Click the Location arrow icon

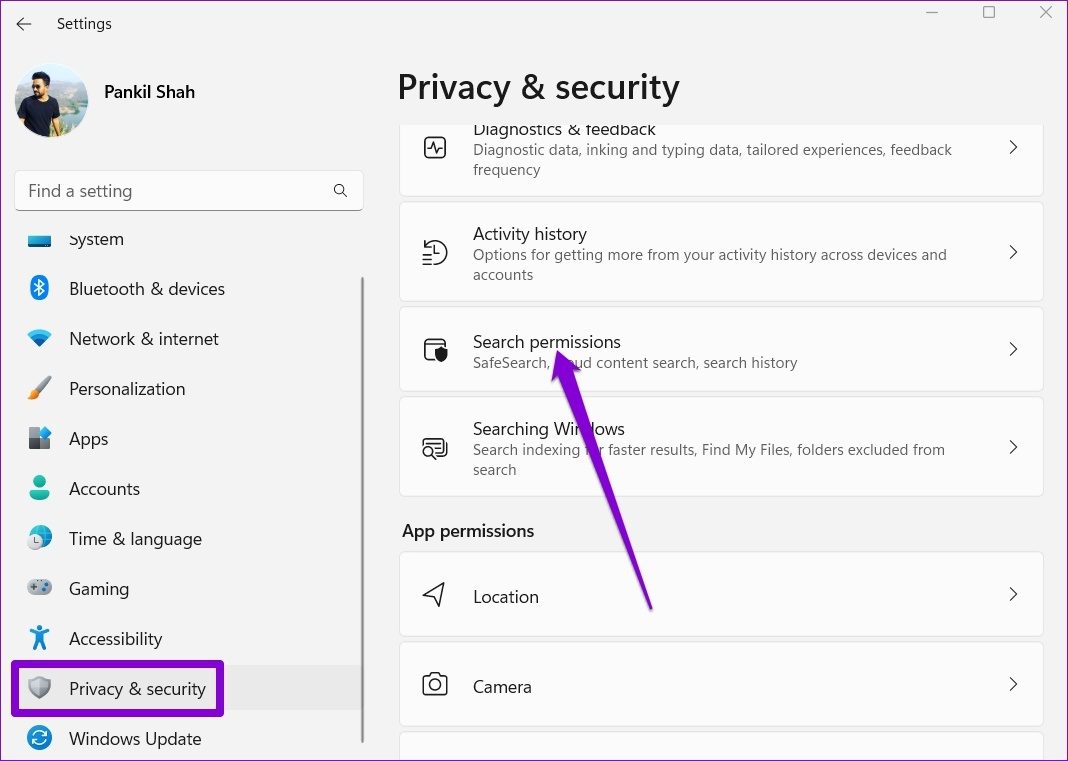434,596
